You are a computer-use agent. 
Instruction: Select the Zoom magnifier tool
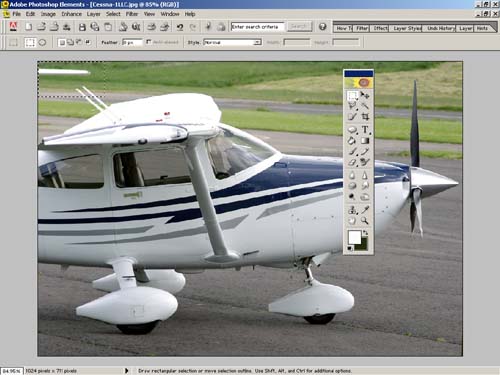pyautogui.click(x=365, y=220)
